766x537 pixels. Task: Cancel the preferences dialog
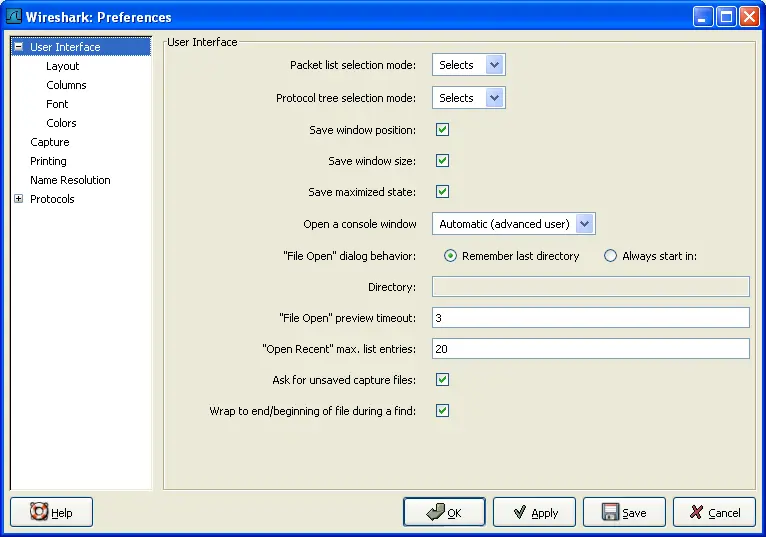714,512
